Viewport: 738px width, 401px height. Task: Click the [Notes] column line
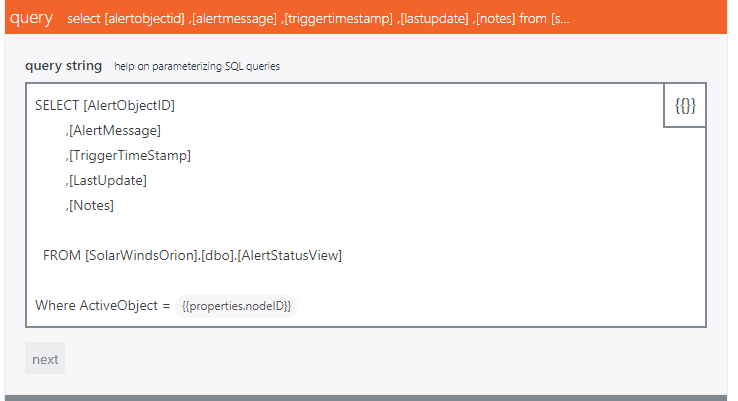[90, 205]
